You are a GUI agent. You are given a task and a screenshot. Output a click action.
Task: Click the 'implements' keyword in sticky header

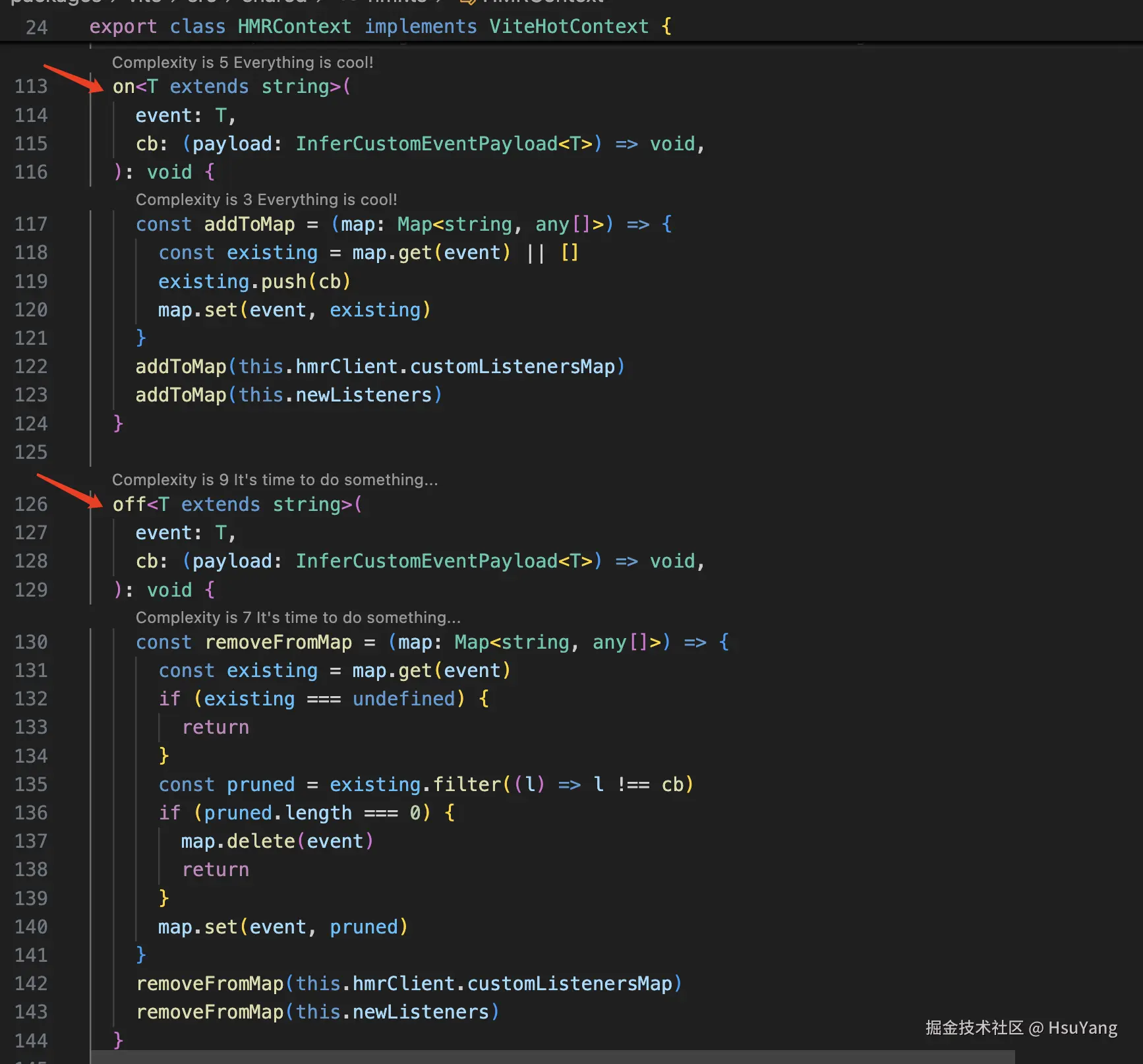point(421,27)
